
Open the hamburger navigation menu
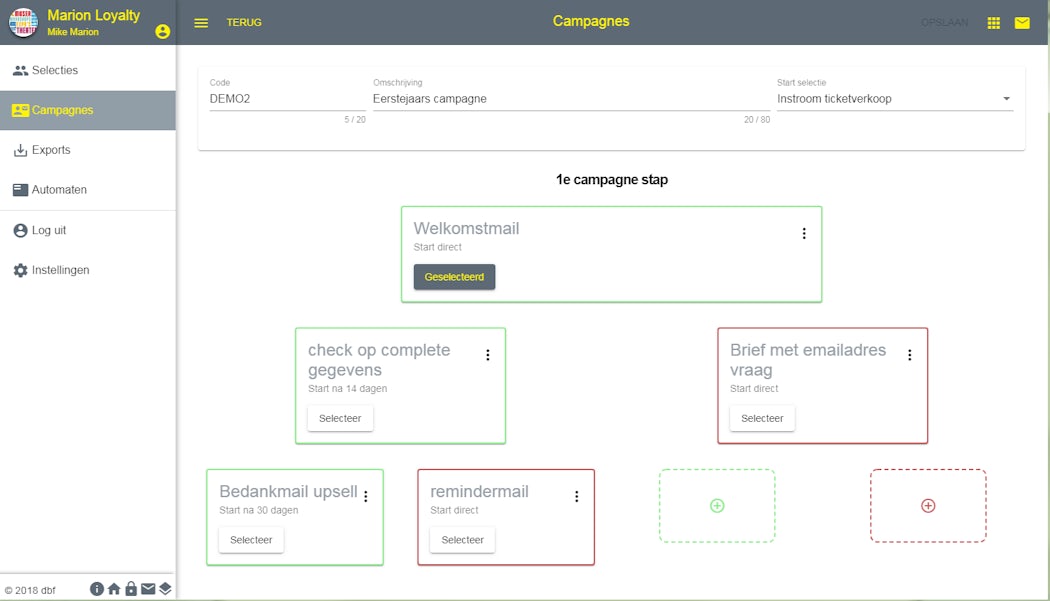201,23
